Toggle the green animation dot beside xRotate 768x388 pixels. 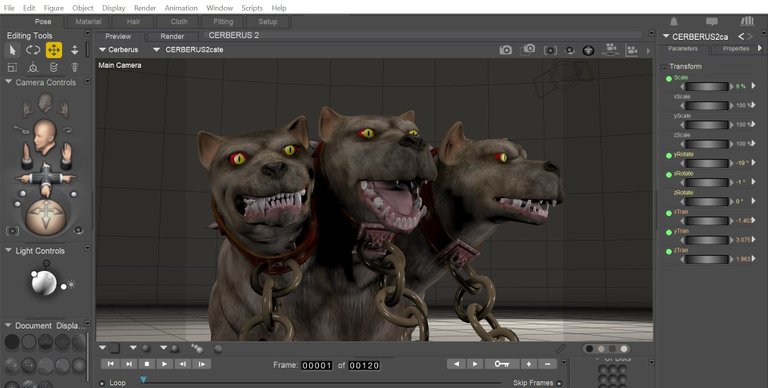click(669, 174)
